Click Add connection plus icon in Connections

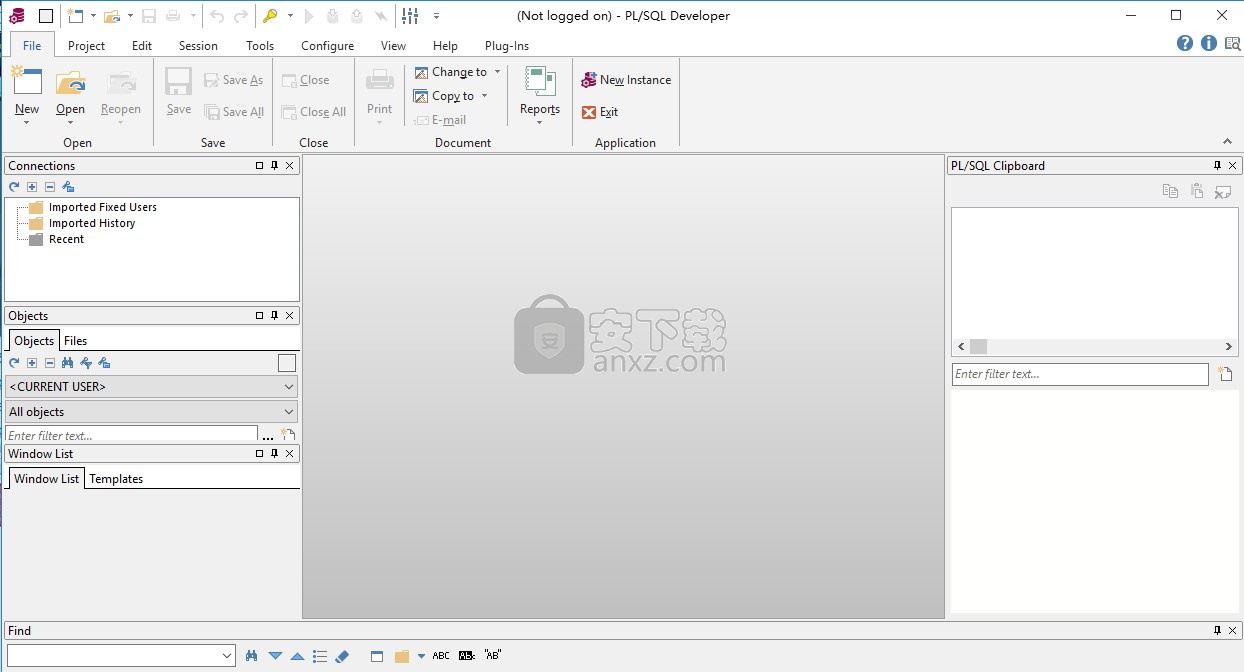(32, 187)
